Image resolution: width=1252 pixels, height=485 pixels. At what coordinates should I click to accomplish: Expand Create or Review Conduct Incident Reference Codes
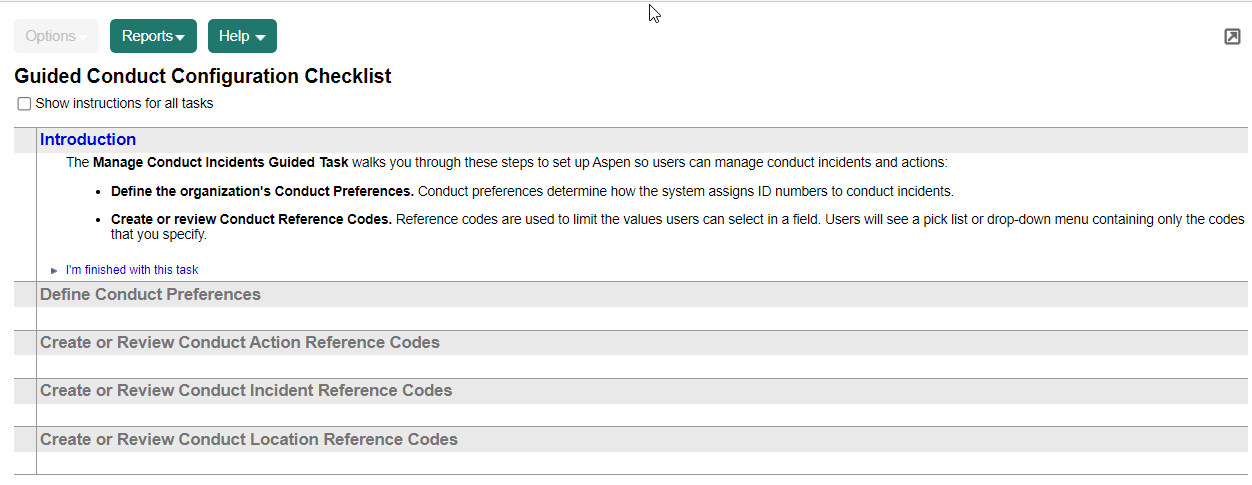click(246, 391)
